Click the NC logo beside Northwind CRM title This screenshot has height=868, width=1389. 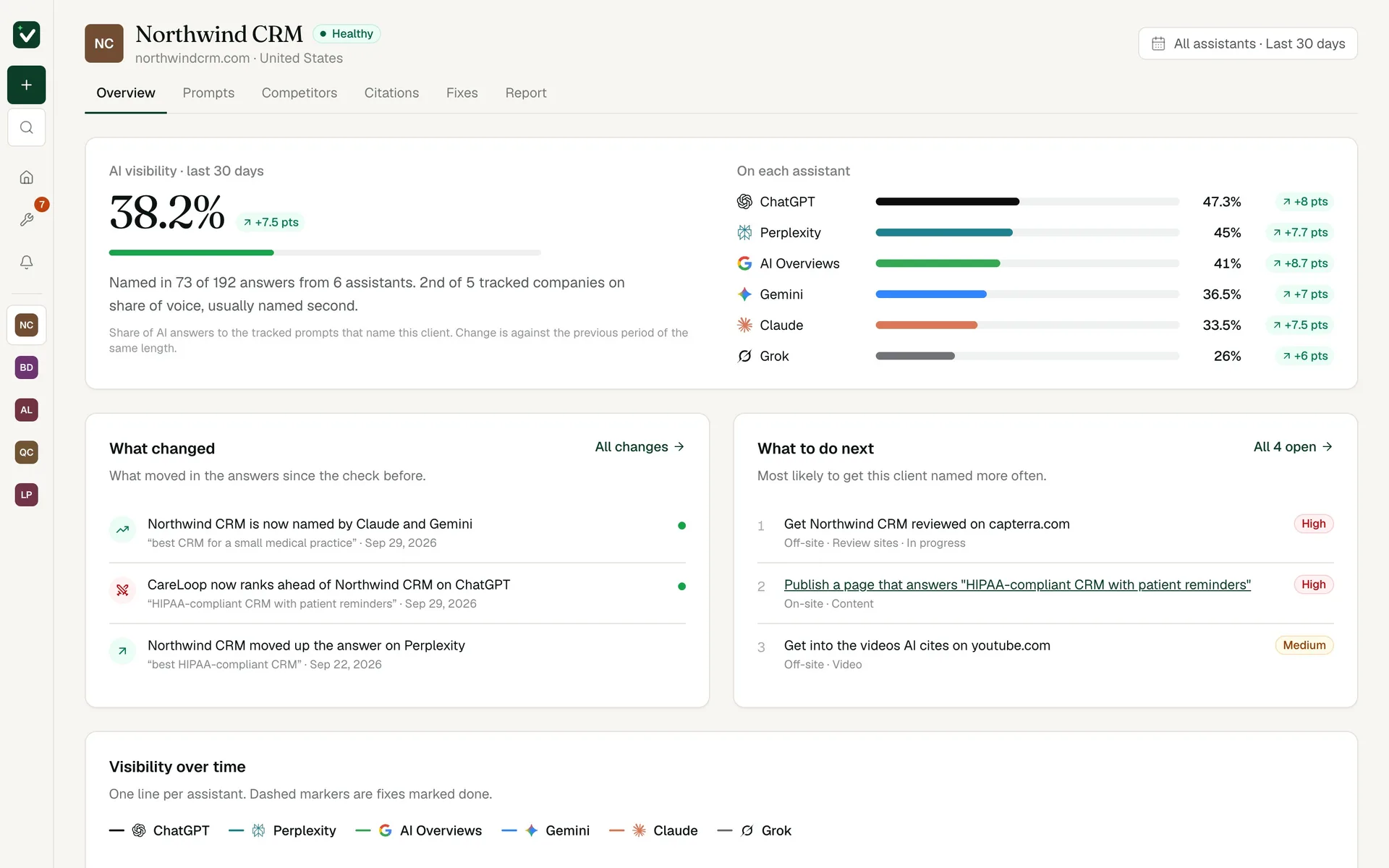(104, 43)
